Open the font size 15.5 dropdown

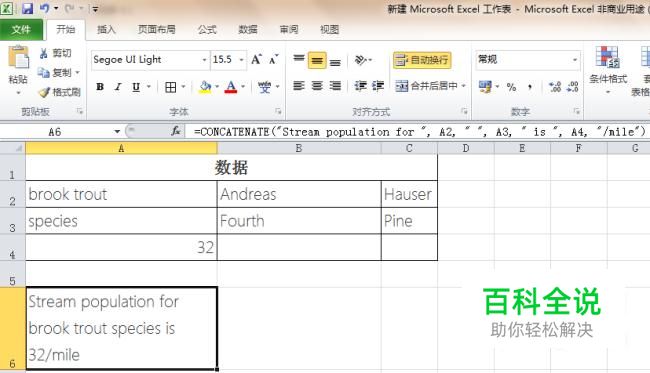[x=241, y=60]
